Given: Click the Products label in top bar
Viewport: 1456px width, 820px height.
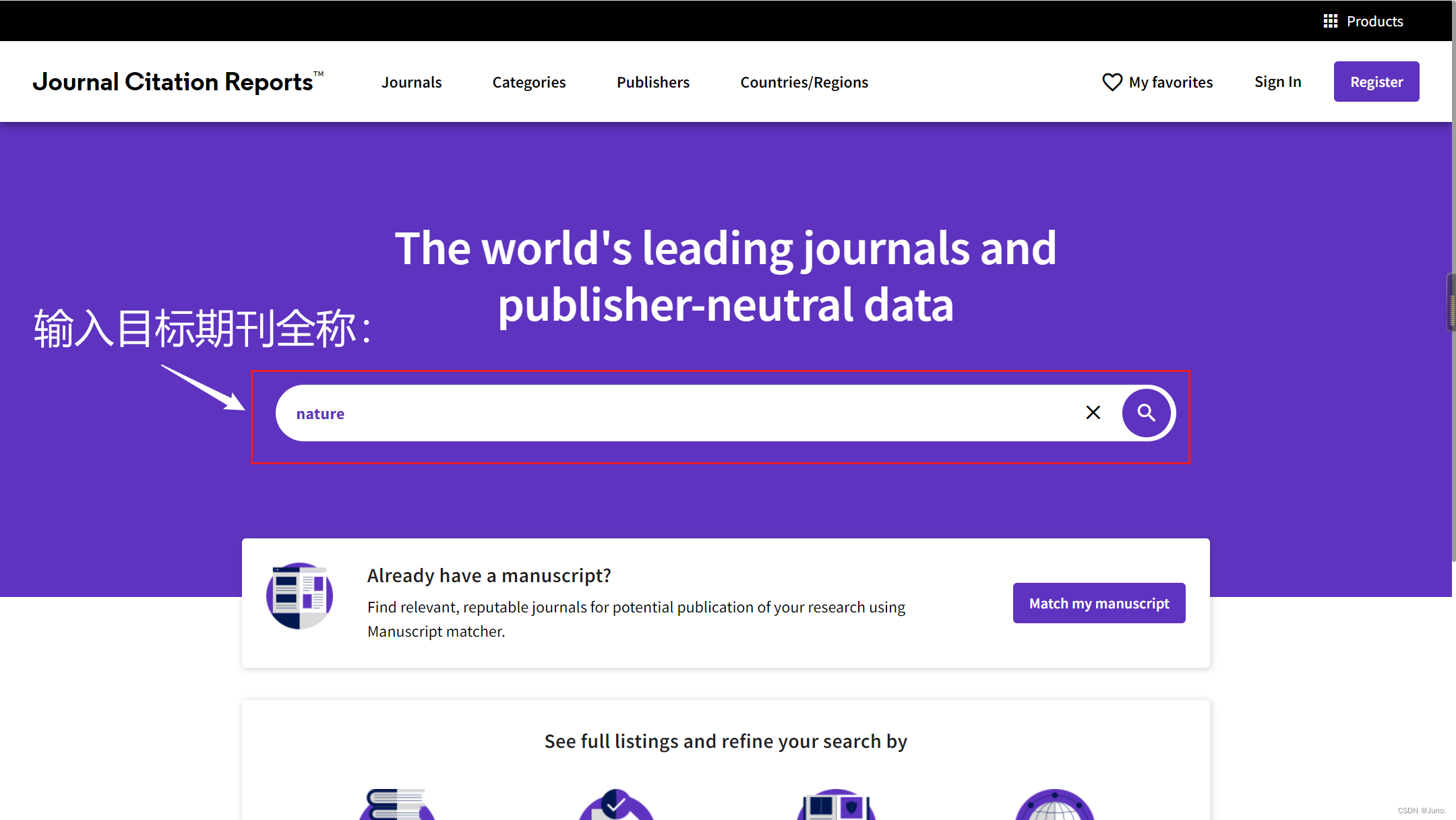Looking at the screenshot, I should [1374, 21].
